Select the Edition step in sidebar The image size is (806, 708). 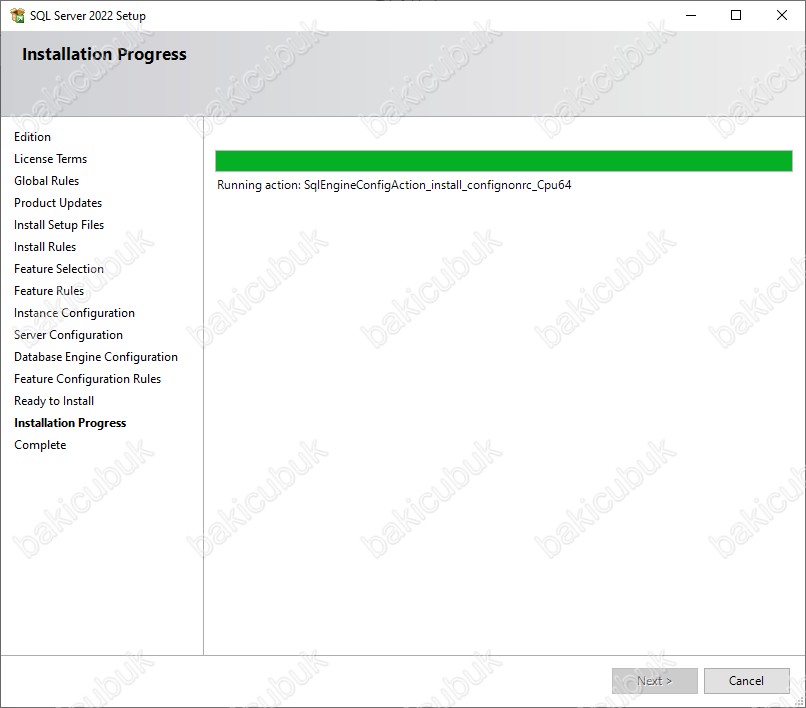tap(32, 137)
